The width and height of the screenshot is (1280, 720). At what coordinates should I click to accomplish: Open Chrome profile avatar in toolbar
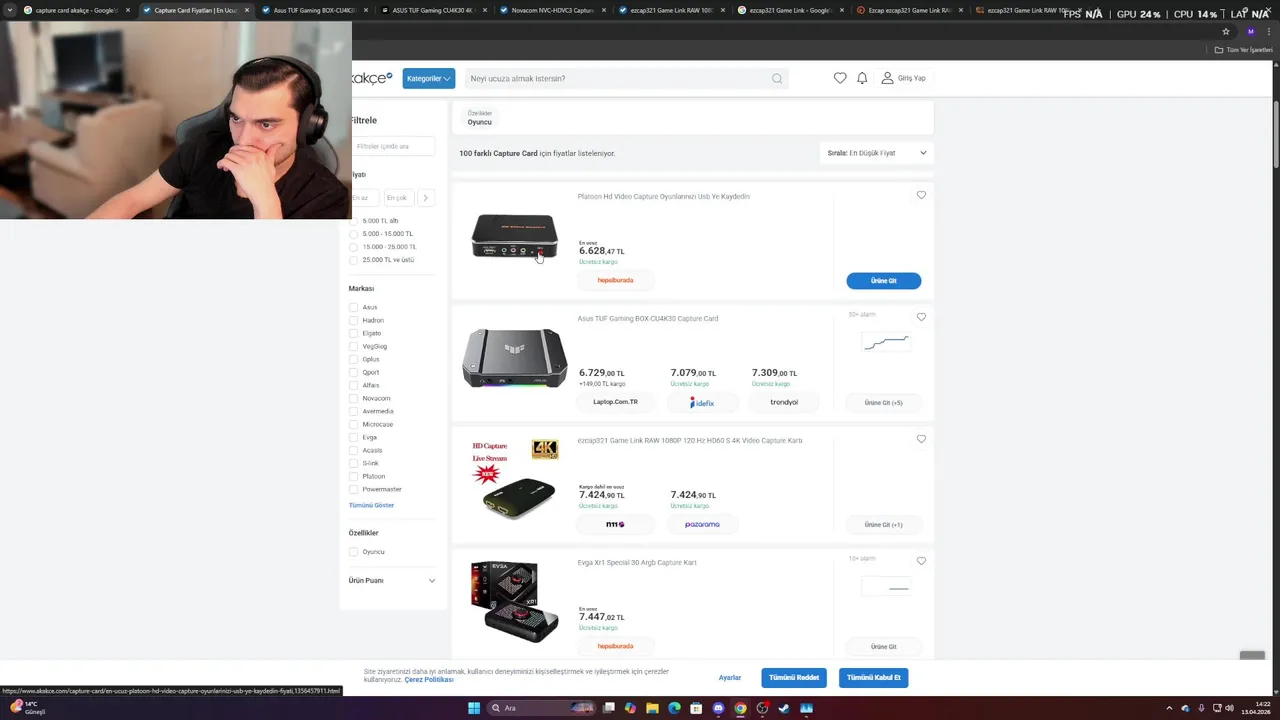pyautogui.click(x=1250, y=31)
